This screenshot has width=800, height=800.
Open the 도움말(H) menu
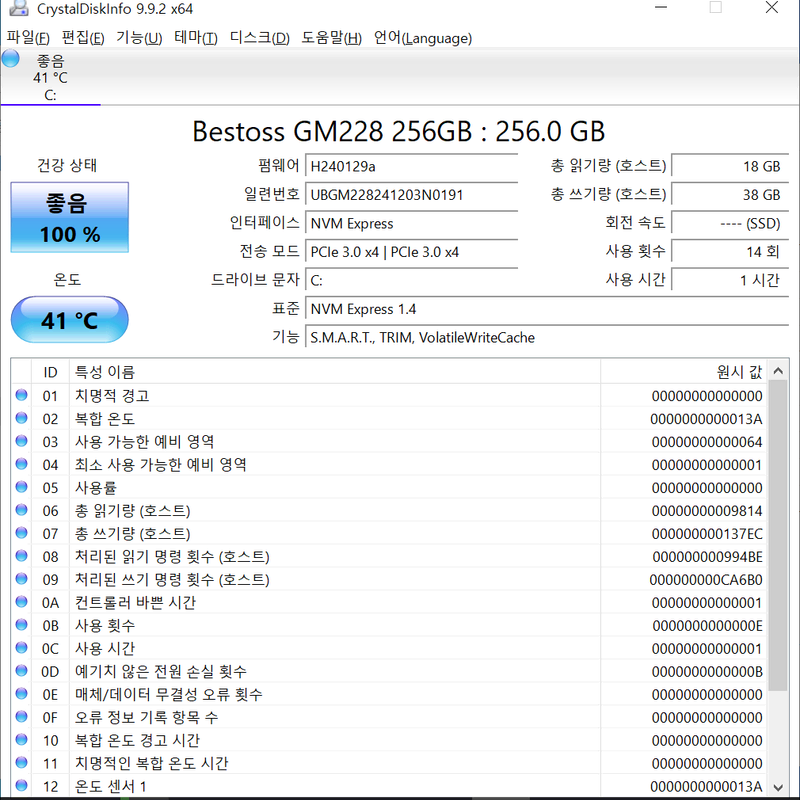(331, 38)
